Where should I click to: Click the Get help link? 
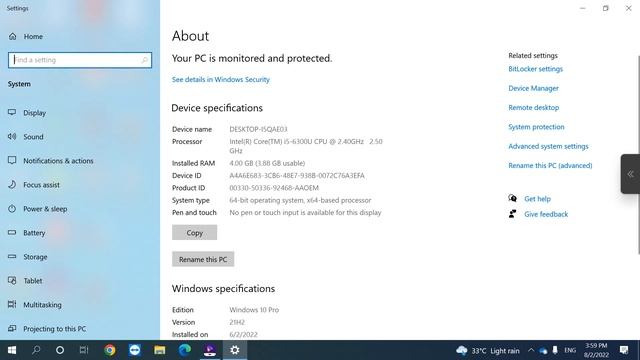537,199
